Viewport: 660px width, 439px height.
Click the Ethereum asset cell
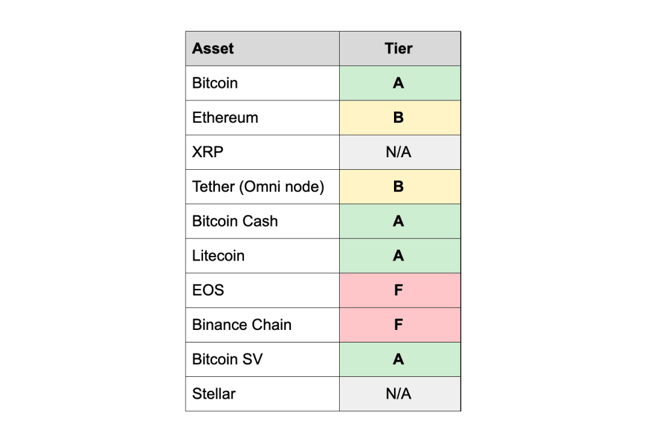point(262,117)
